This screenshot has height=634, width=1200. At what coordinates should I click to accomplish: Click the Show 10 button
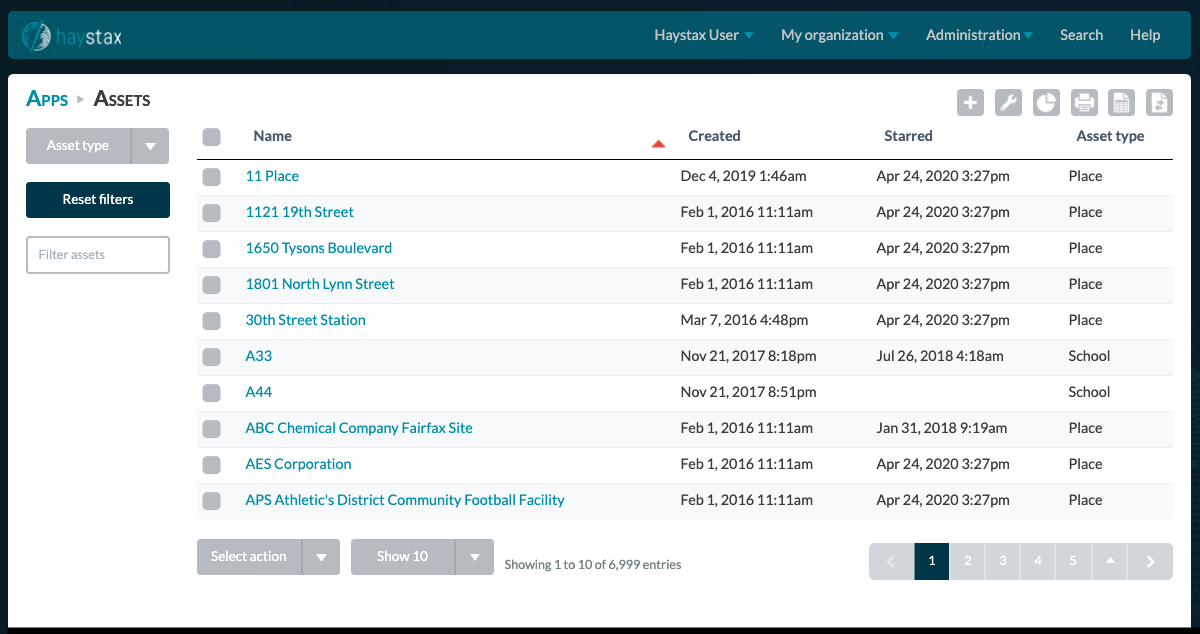point(403,557)
